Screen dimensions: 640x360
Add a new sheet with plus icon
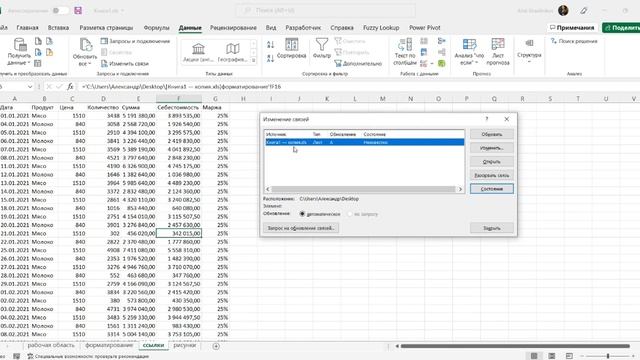click(x=216, y=346)
